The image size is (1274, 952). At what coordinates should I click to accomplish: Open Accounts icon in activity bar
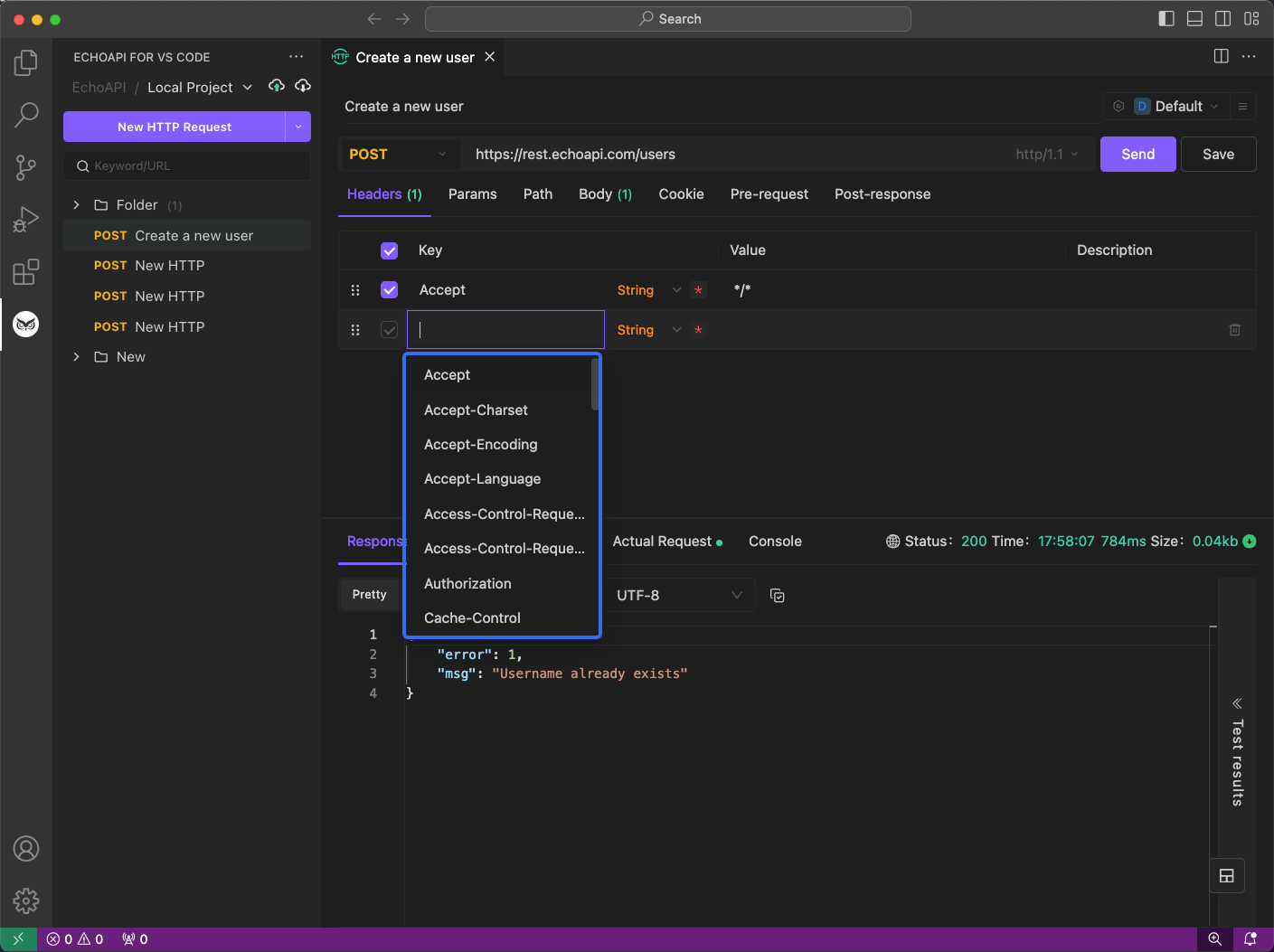point(26,849)
